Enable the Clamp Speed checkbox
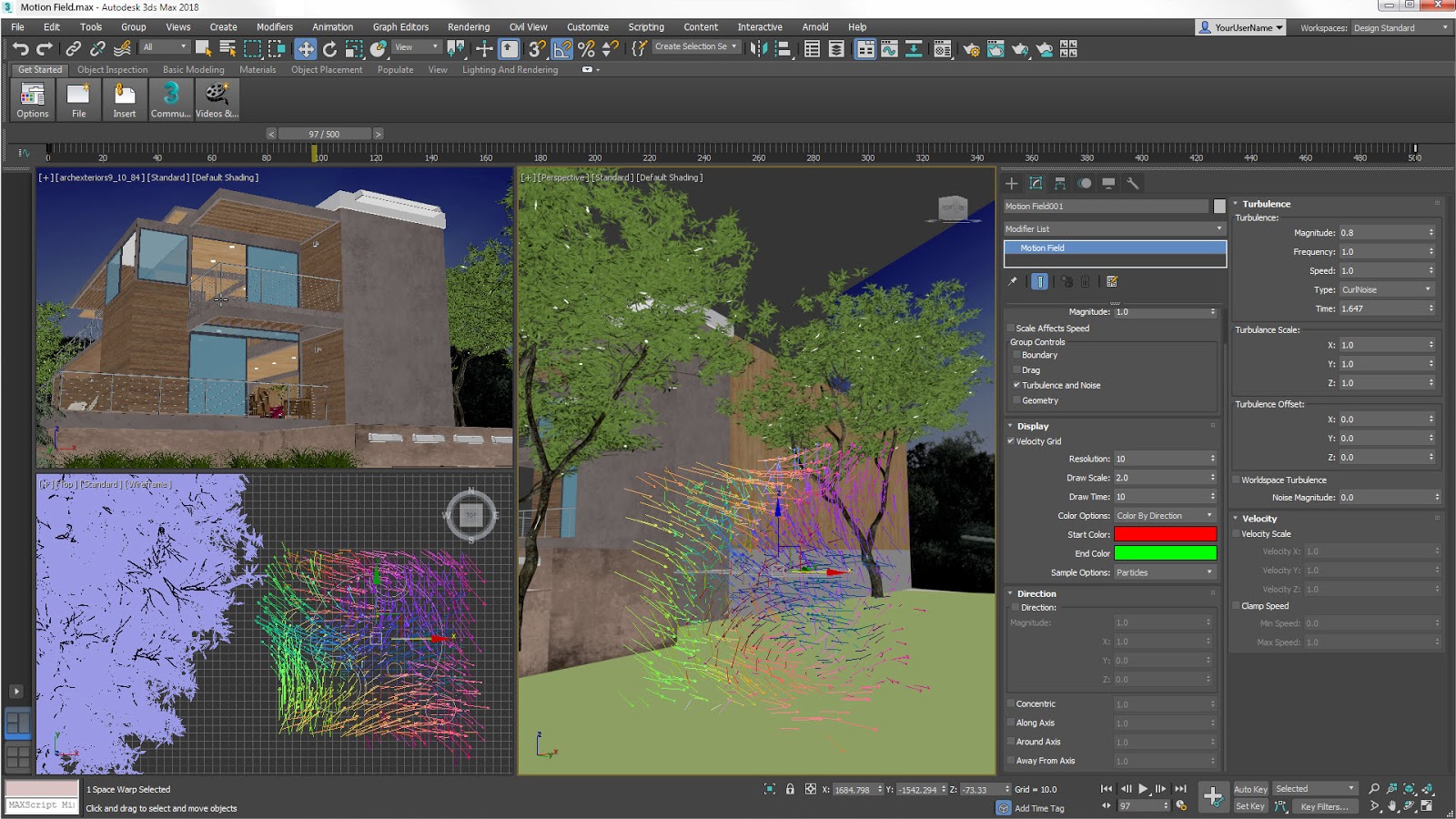The width and height of the screenshot is (1456, 819). [1235, 605]
